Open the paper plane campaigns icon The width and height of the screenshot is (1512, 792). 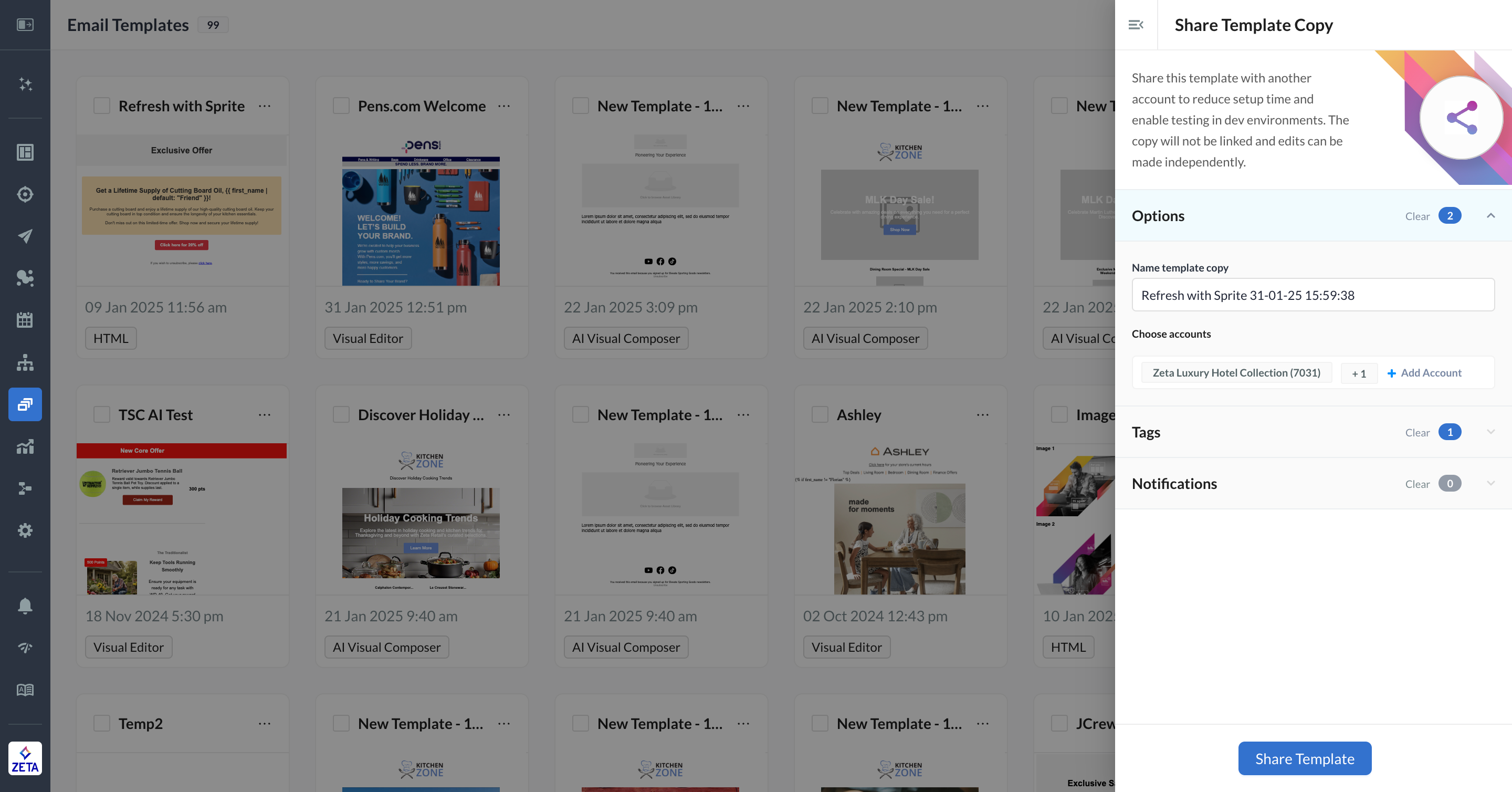25,236
